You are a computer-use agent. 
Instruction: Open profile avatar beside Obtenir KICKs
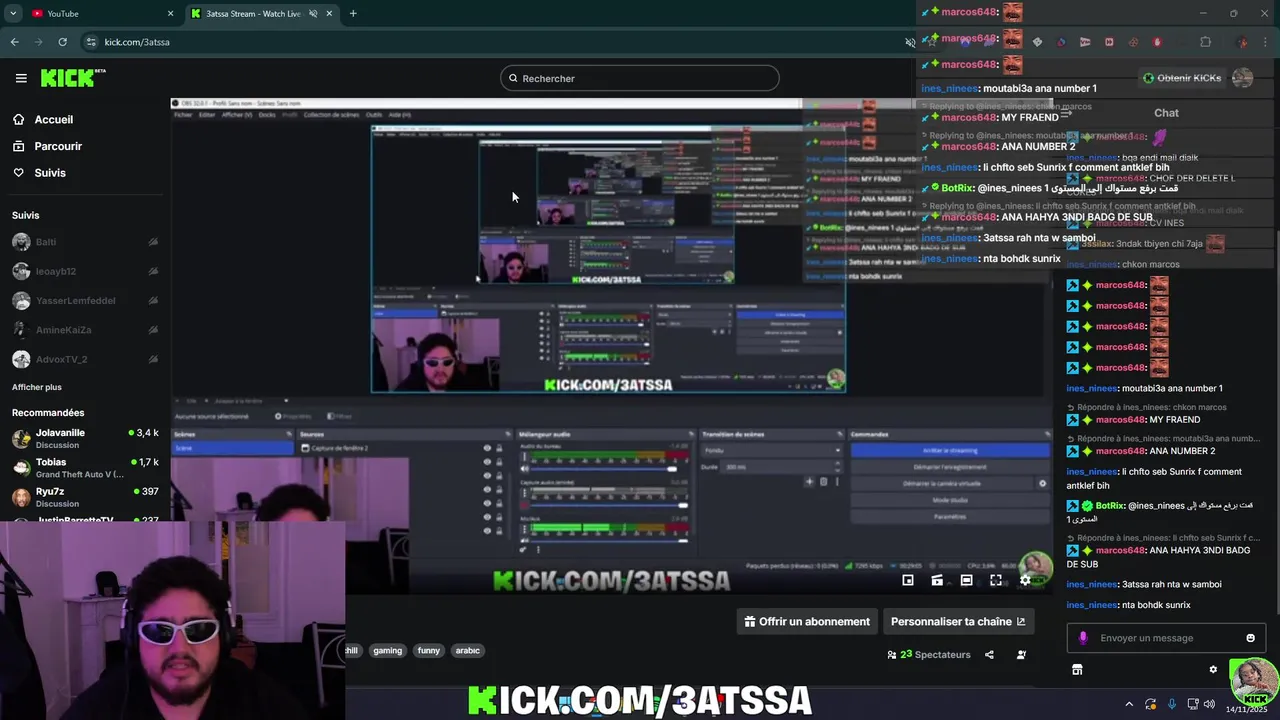[1242, 78]
